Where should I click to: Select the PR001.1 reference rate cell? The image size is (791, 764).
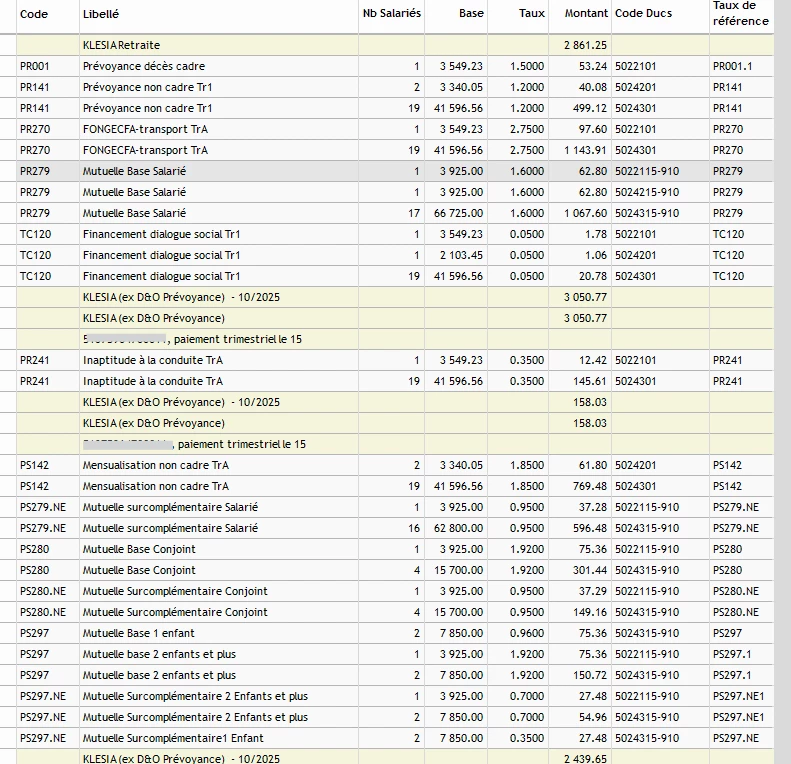coord(732,66)
